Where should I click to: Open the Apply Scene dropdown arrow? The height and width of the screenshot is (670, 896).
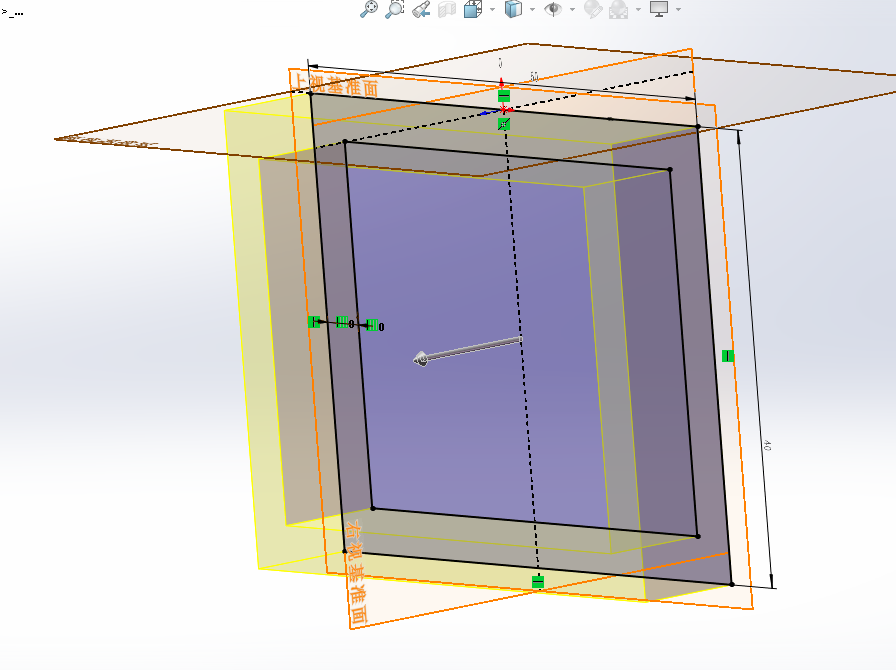coord(638,9)
